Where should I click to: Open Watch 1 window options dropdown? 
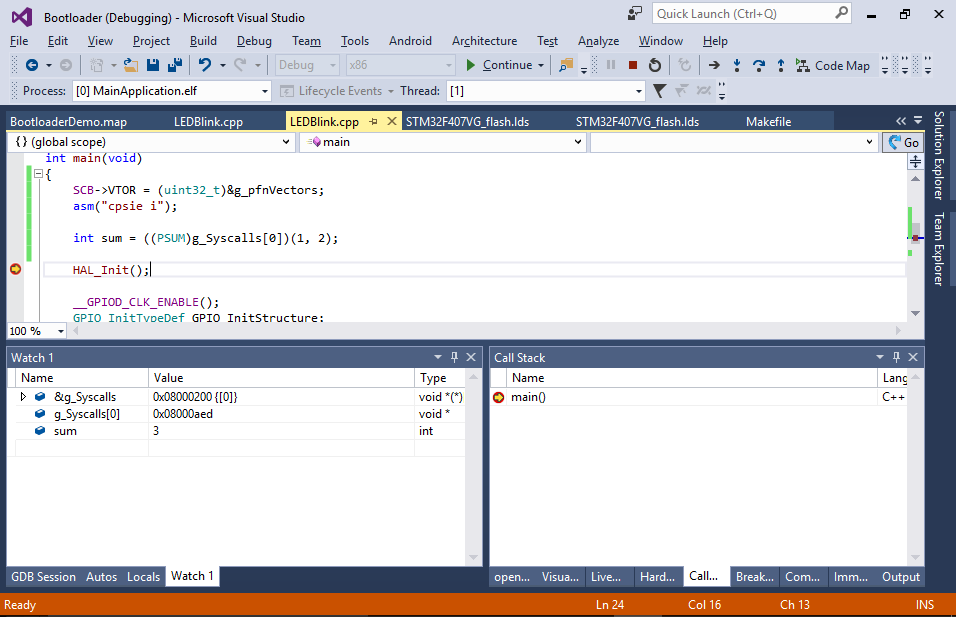438,357
